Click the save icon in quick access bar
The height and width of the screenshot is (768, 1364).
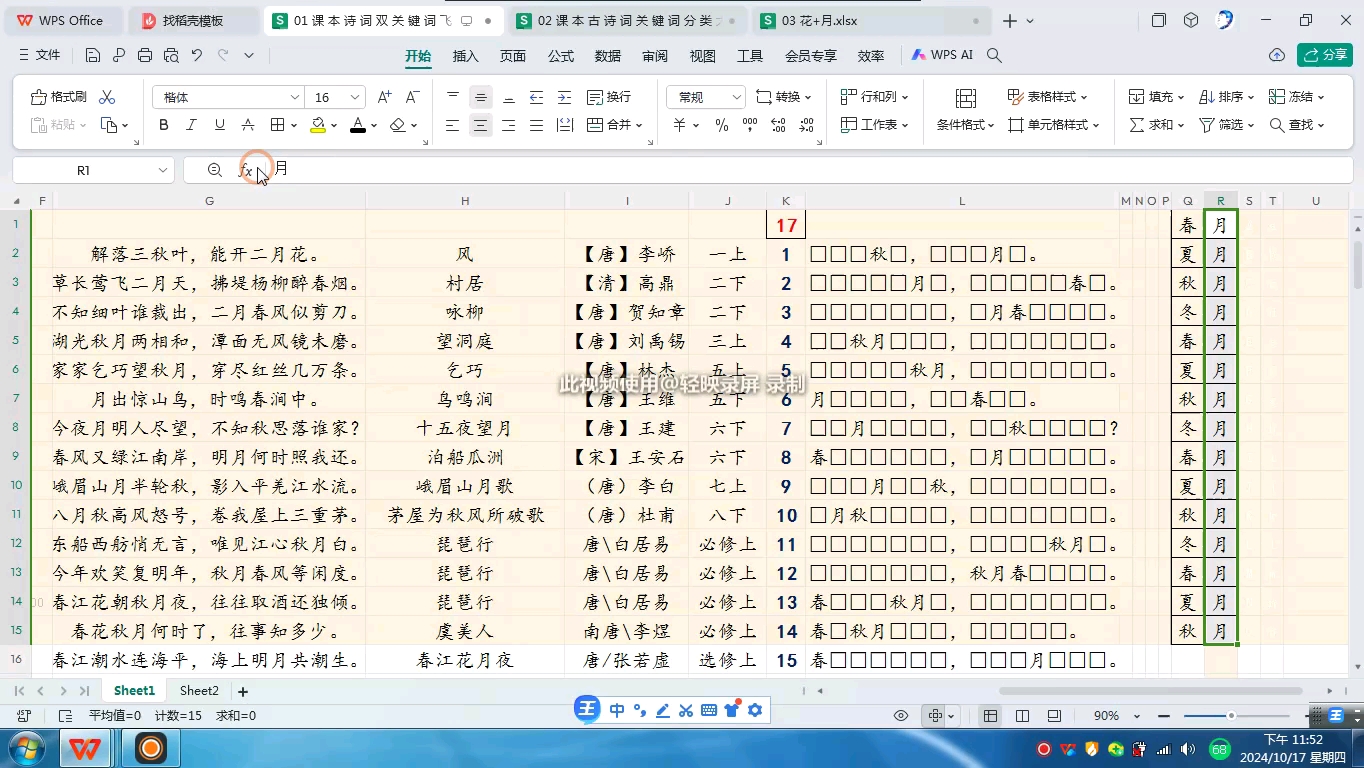(x=93, y=55)
